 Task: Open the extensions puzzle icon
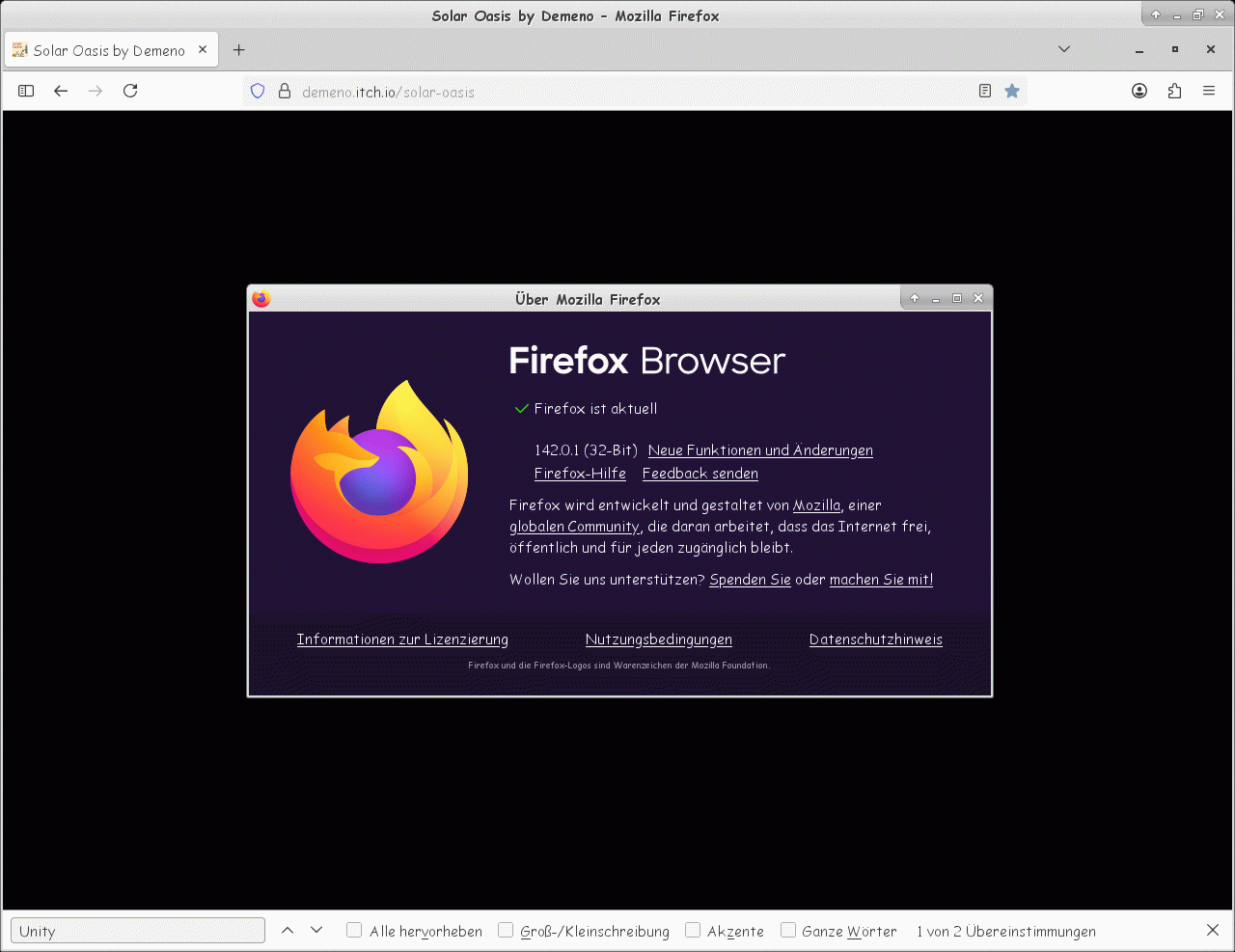click(1174, 91)
